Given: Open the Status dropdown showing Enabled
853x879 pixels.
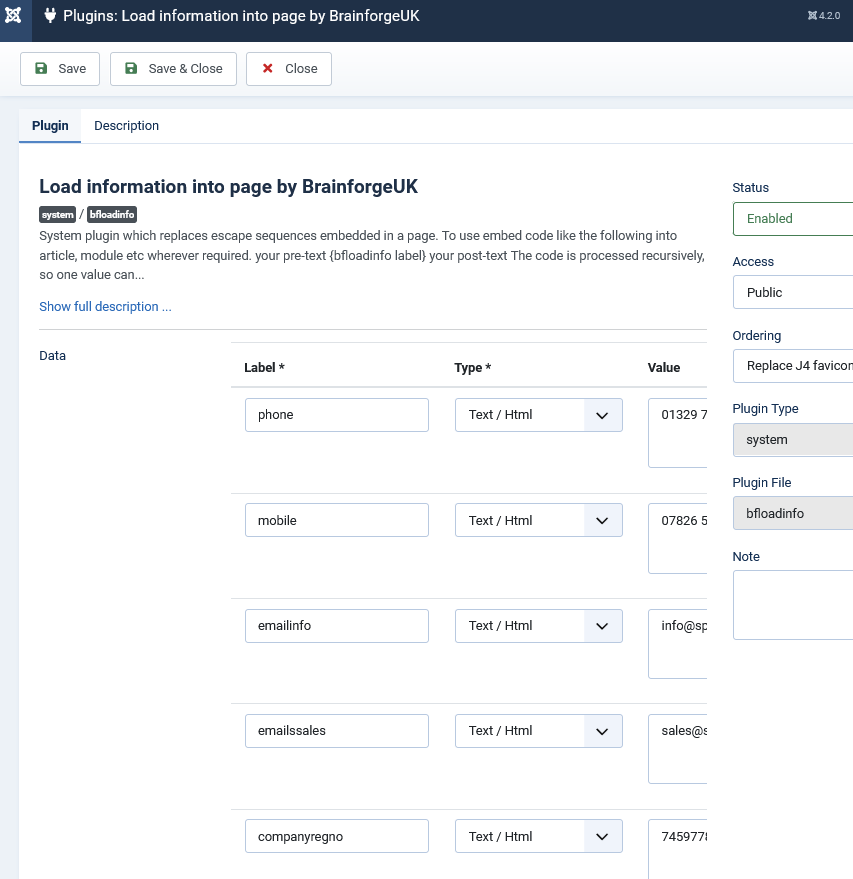Looking at the screenshot, I should (793, 219).
